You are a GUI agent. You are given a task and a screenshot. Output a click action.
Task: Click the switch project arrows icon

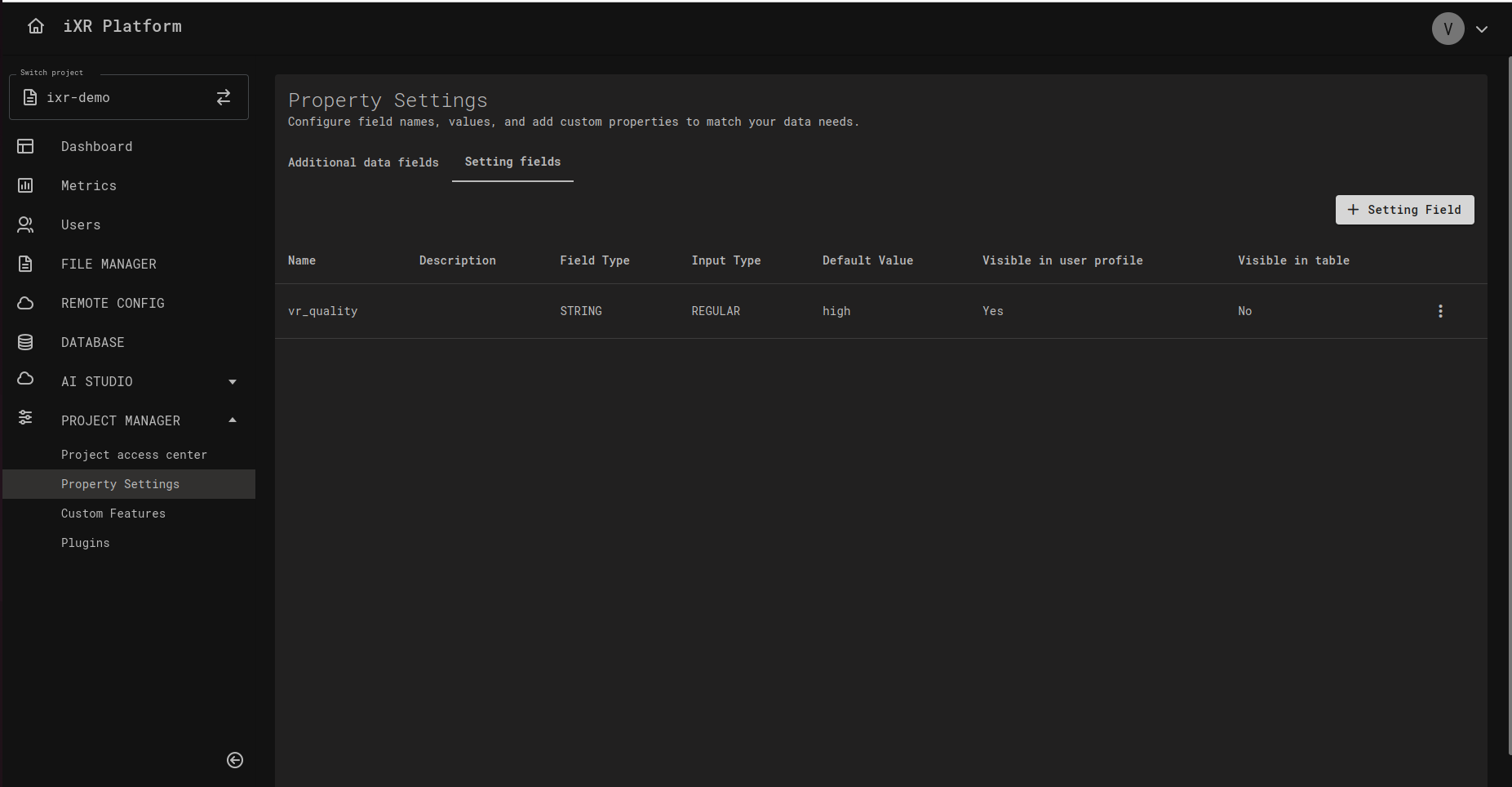224,97
